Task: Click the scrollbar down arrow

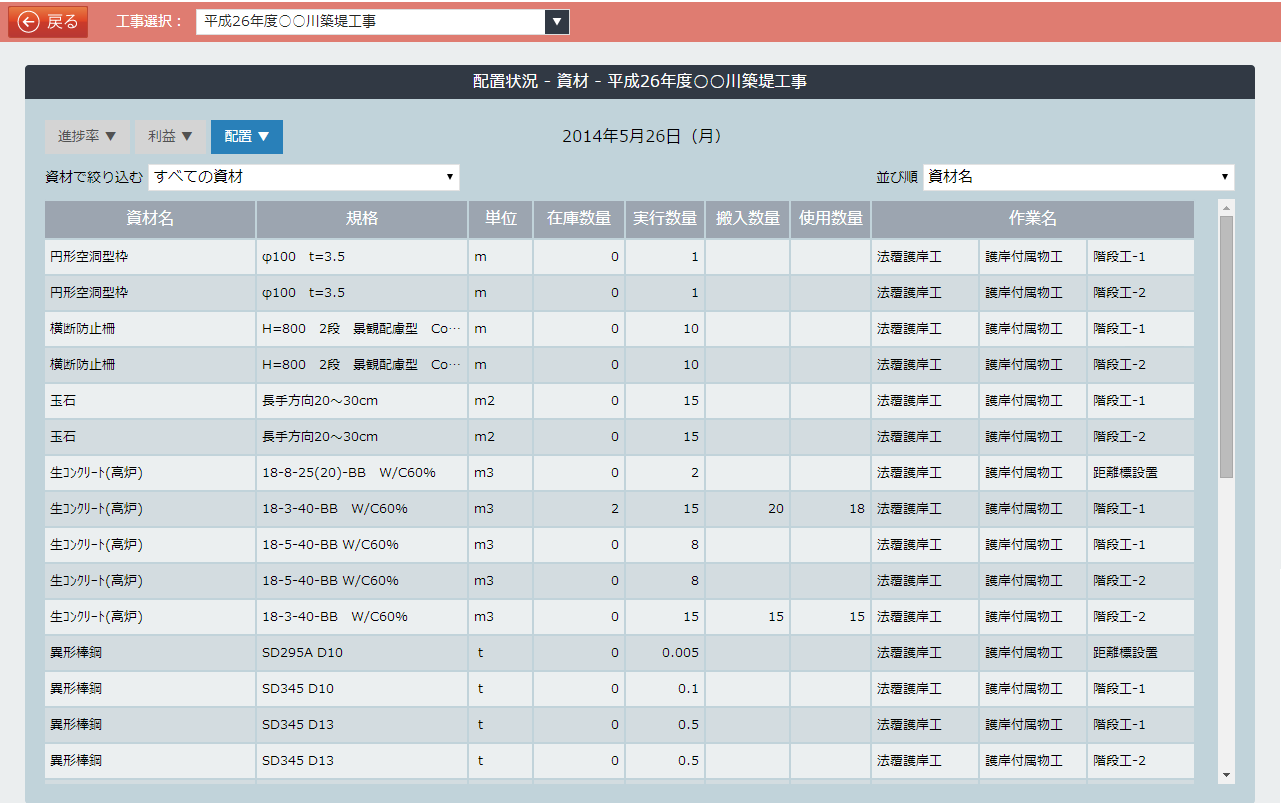Action: pyautogui.click(x=1226, y=775)
